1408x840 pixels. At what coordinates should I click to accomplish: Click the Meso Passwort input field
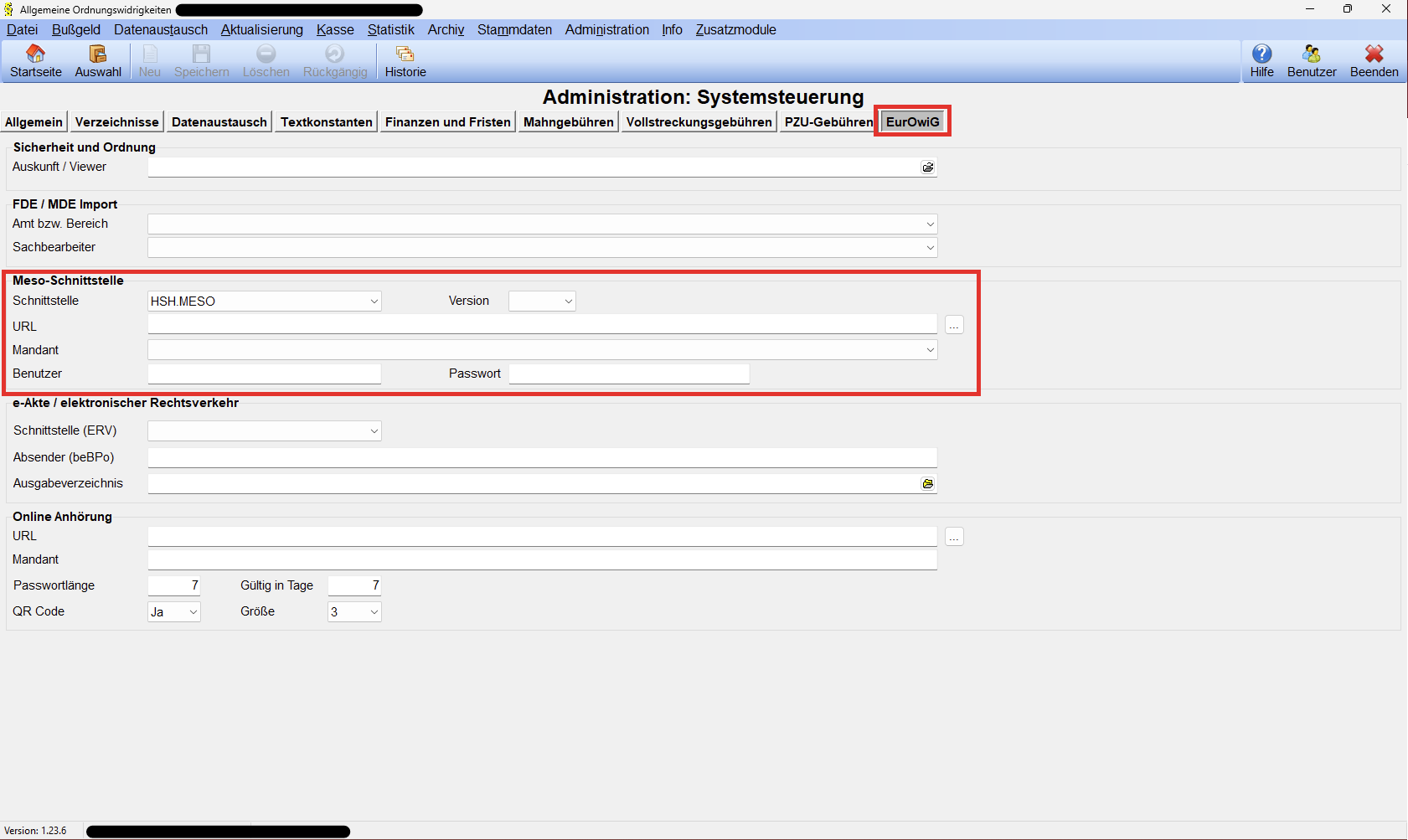[628, 374]
